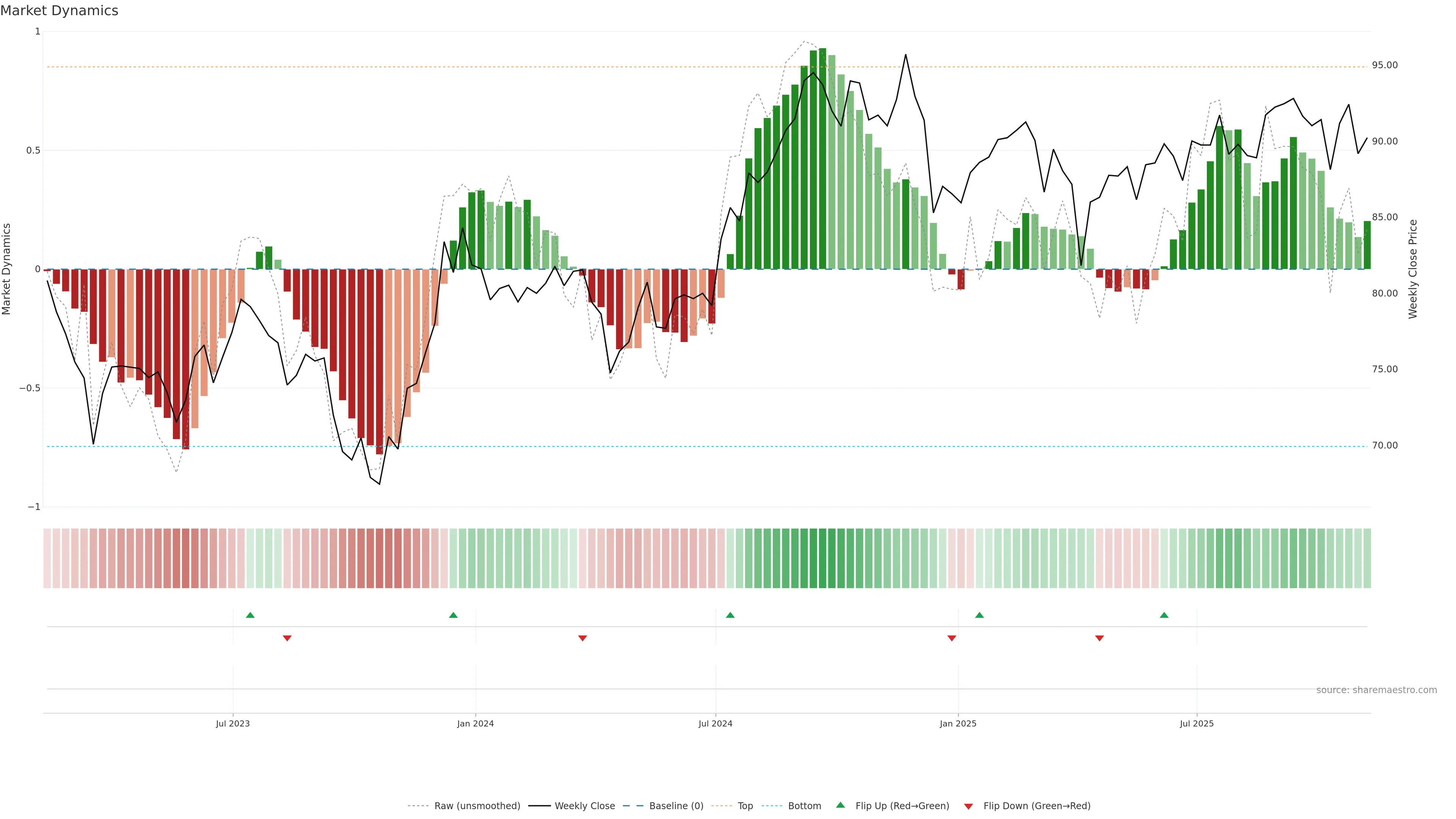Click the Flip Down marker between Jan and Jul 2025
The width and height of the screenshot is (1456, 819).
pos(1099,638)
